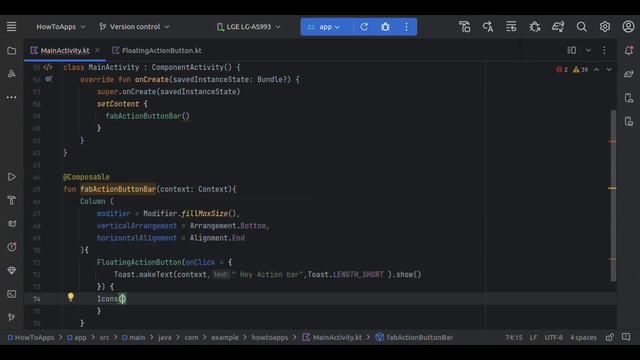Click HowToApps breadcrumb in navigation bar
Viewport: 640px width, 360px height.
[31, 338]
